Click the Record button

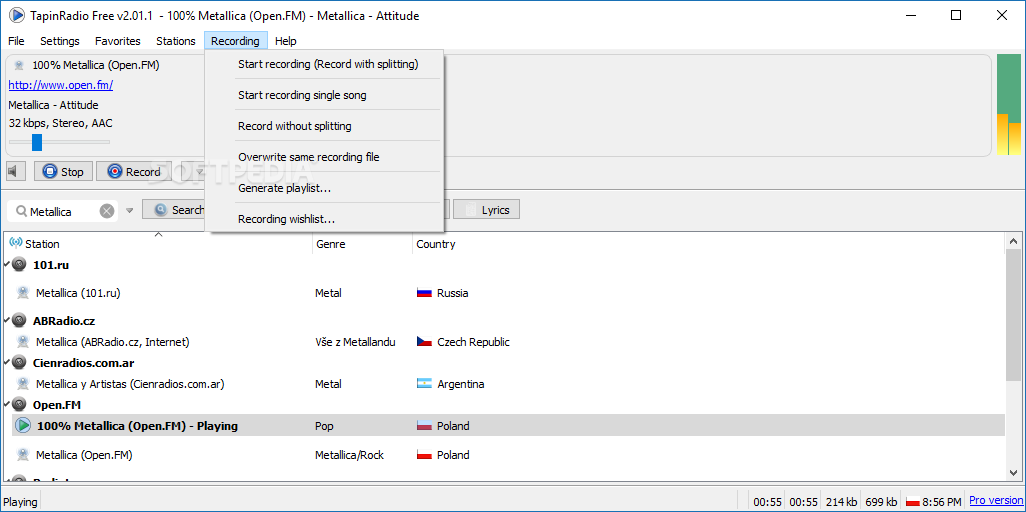pos(133,172)
